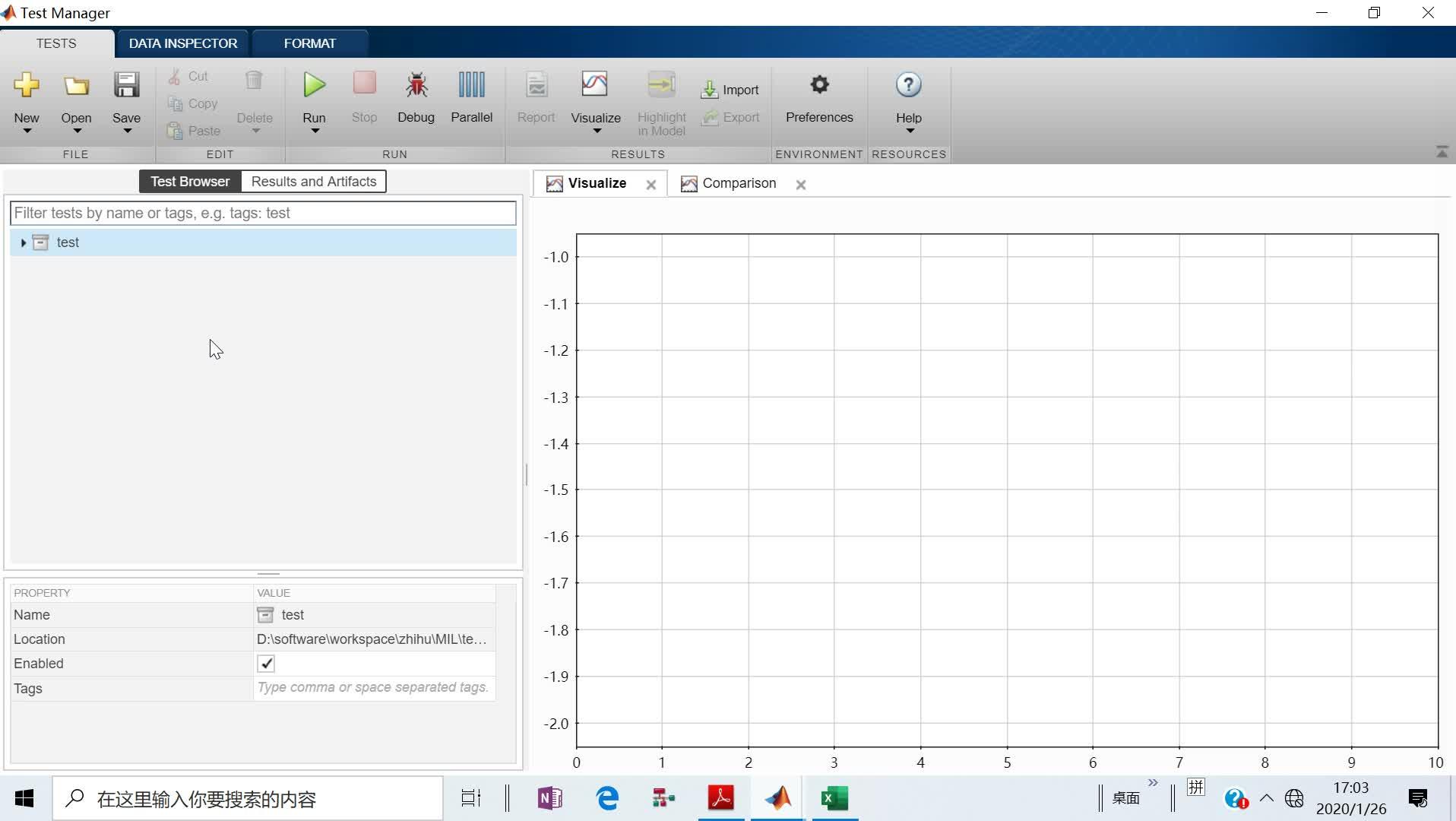The width and height of the screenshot is (1456, 821).
Task: Close the Visualize tab
Action: click(650, 184)
